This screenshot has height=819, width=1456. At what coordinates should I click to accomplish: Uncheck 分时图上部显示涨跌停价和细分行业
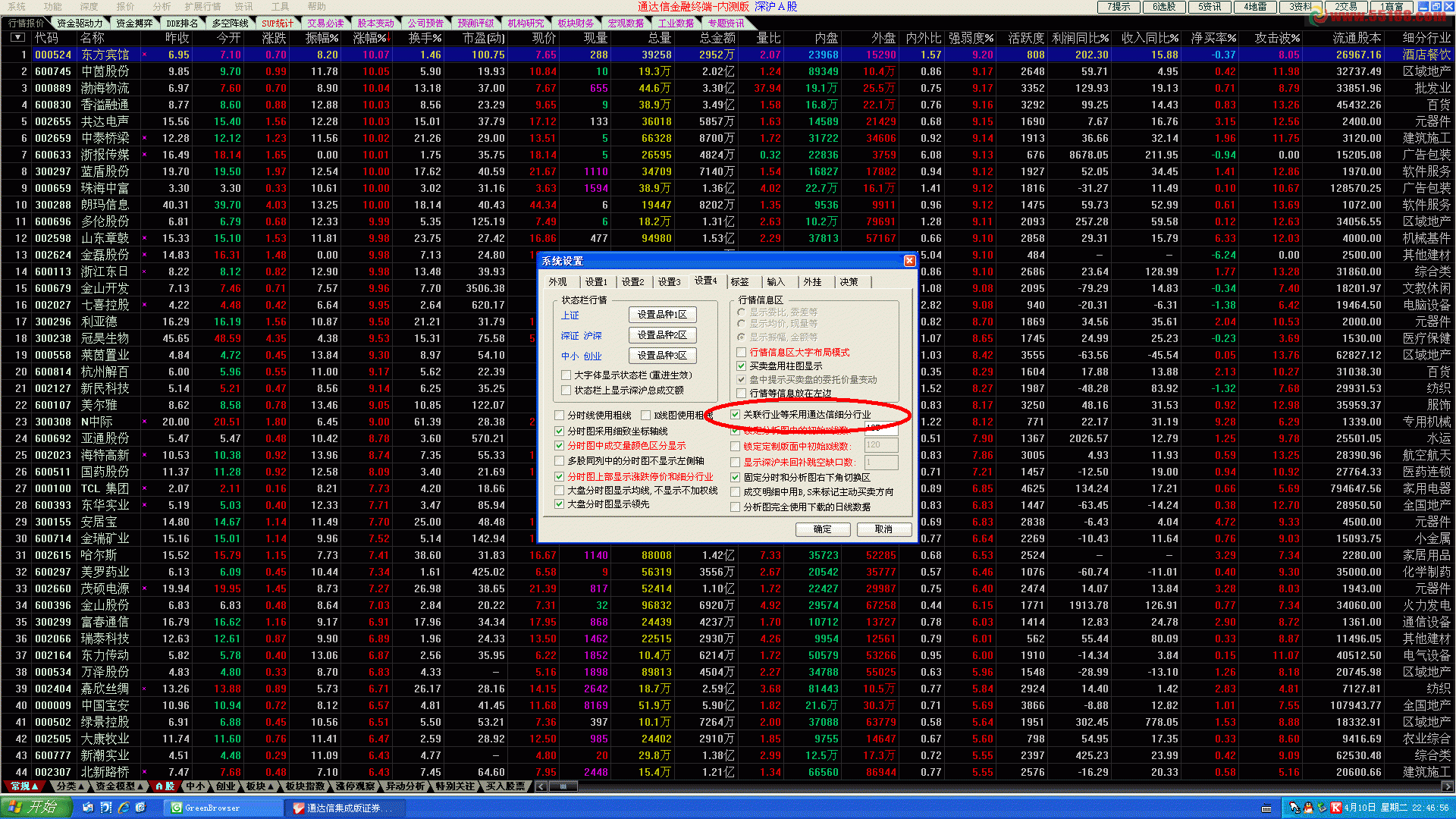click(x=560, y=476)
